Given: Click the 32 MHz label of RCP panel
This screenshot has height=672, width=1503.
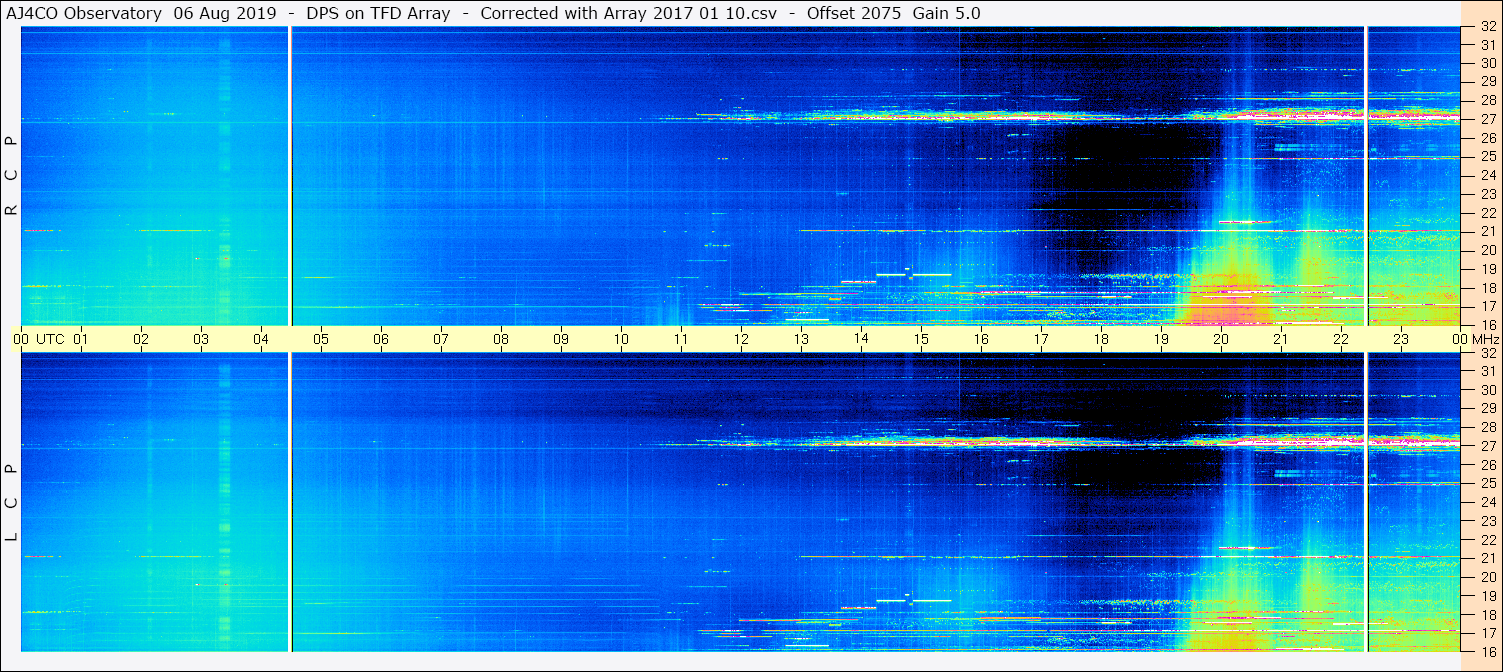Looking at the screenshot, I should [1487, 27].
